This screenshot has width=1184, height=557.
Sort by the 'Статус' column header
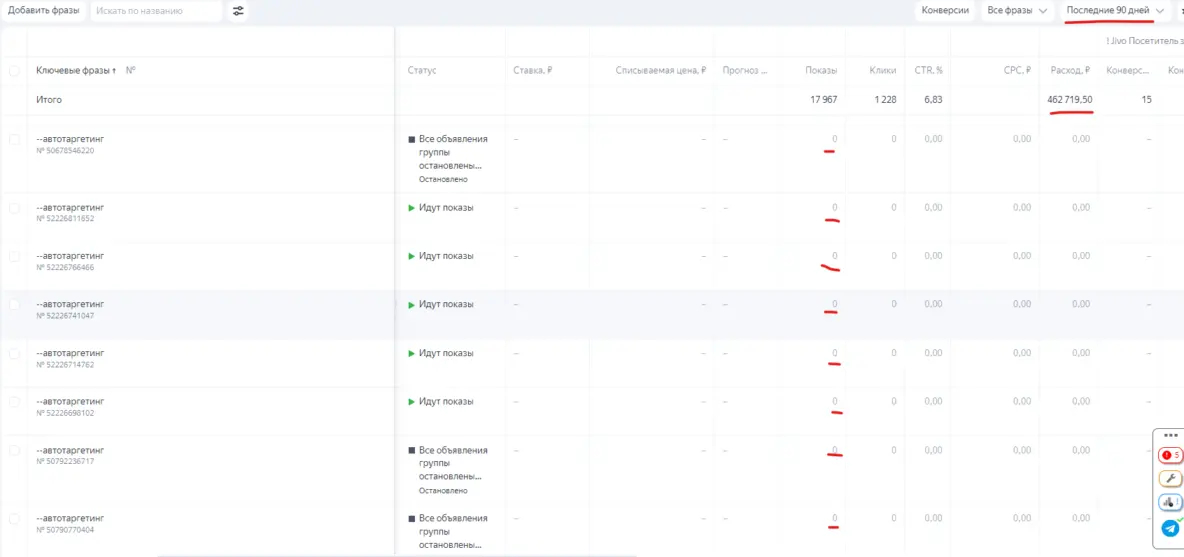pos(422,70)
